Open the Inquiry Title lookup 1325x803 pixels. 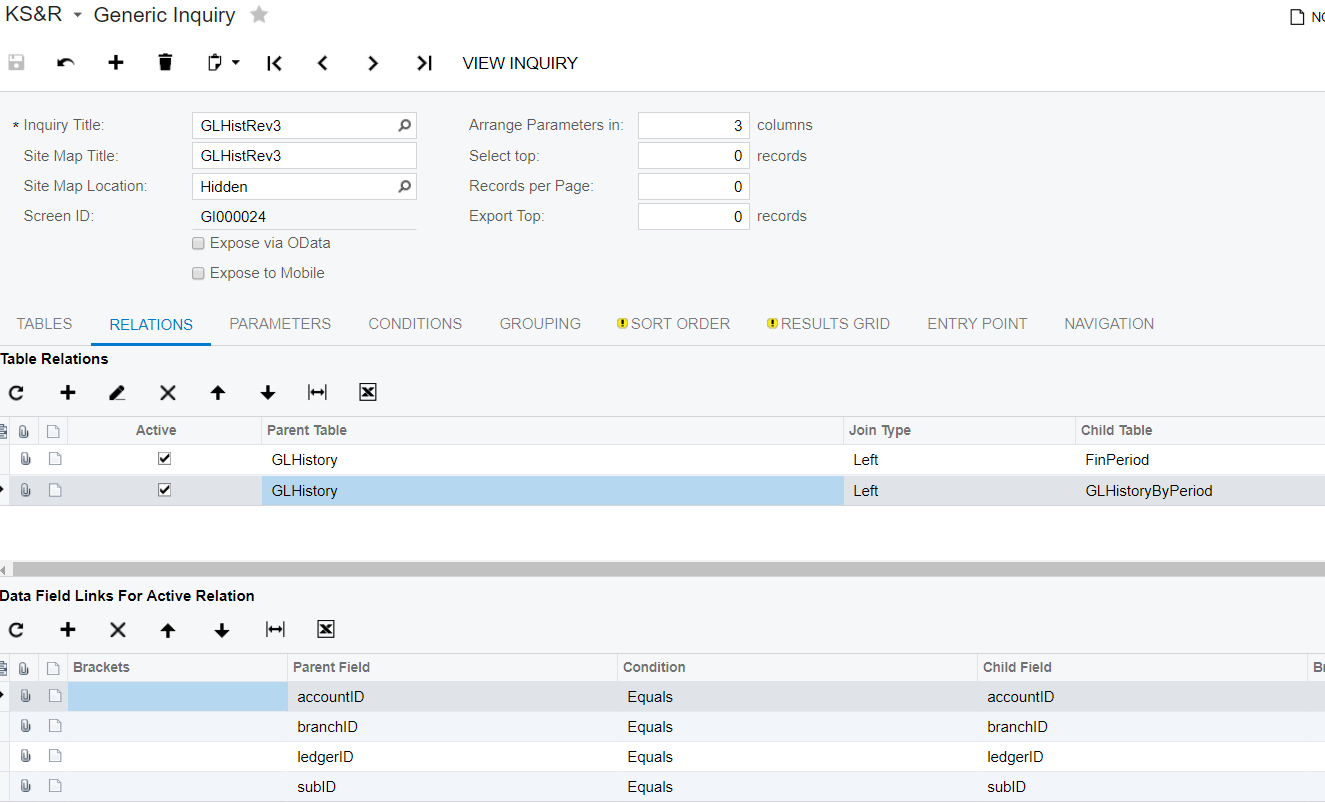[404, 126]
